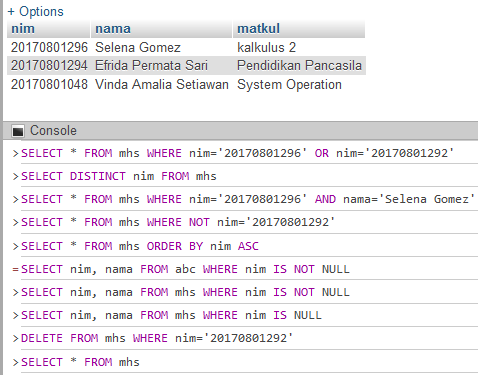
Task: Expand the WHERE NOT nim query arrow
Action: [x=15, y=222]
